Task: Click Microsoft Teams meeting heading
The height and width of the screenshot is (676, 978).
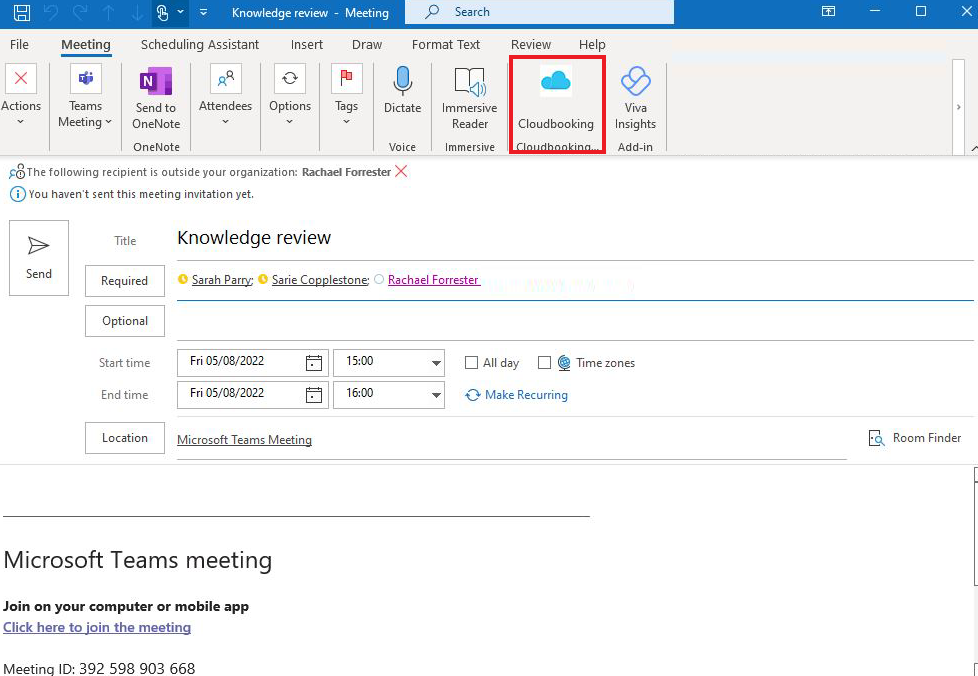Action: [x=137, y=560]
